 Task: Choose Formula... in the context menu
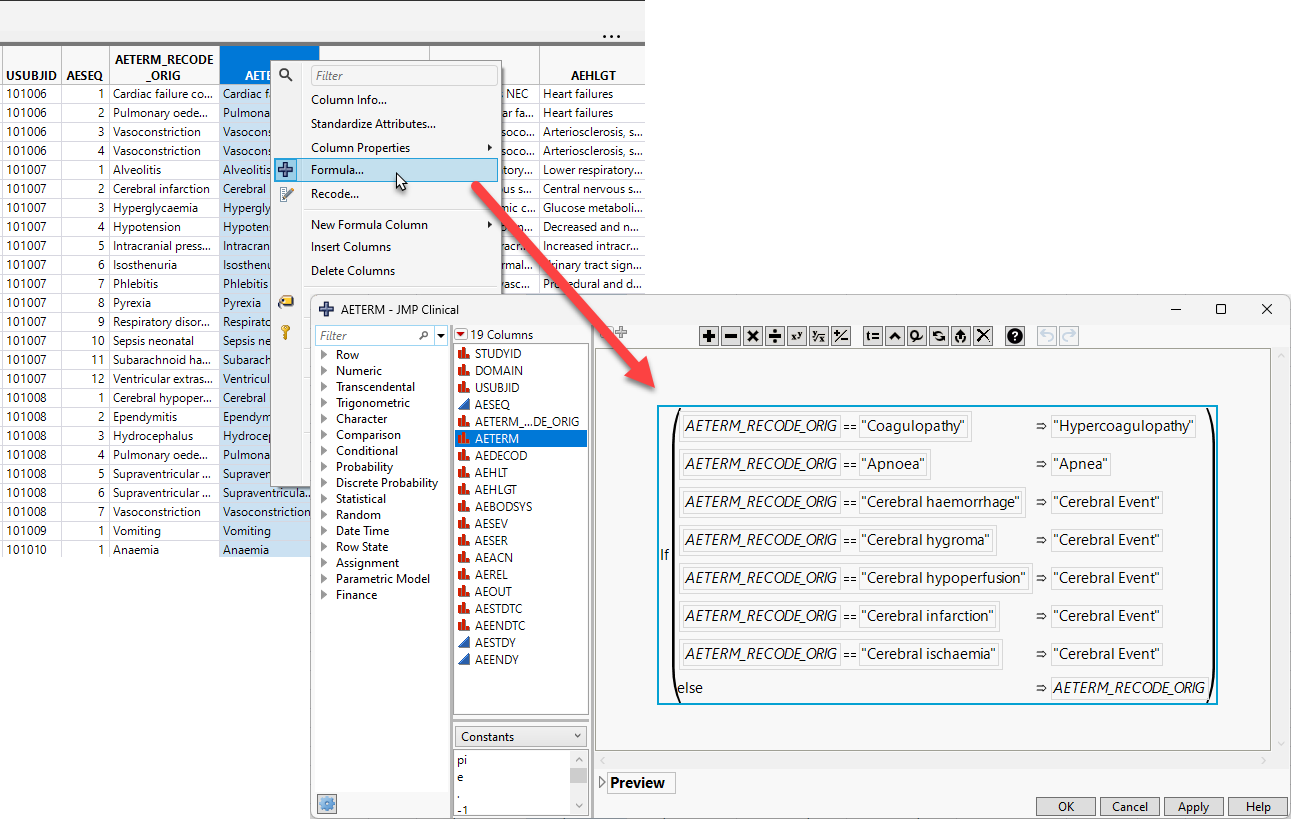pyautogui.click(x=386, y=170)
